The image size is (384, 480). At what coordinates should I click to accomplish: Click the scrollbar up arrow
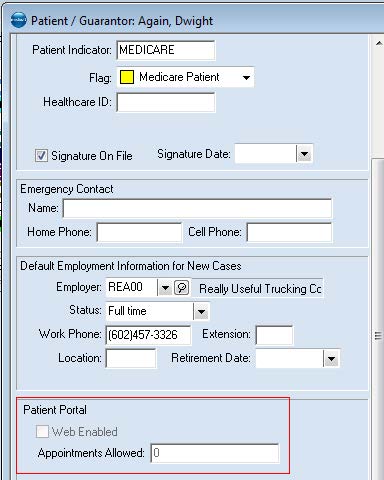coord(379,43)
